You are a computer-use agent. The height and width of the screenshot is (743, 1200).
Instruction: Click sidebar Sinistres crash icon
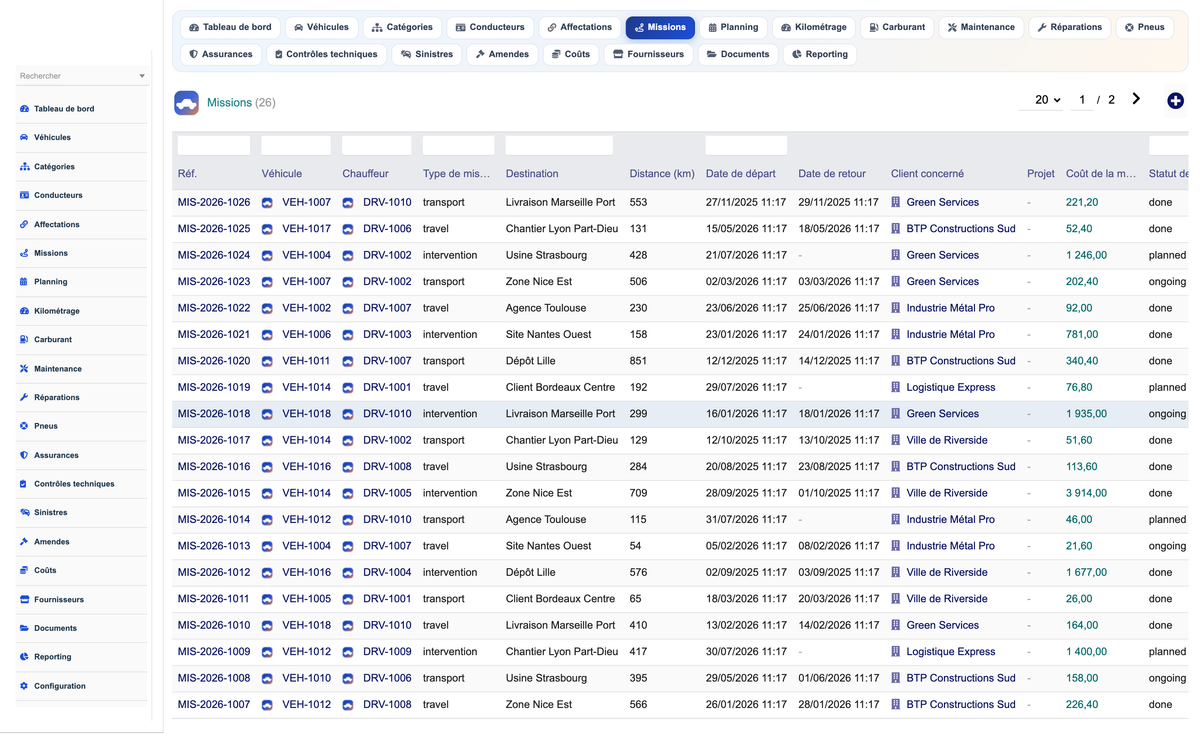click(24, 513)
